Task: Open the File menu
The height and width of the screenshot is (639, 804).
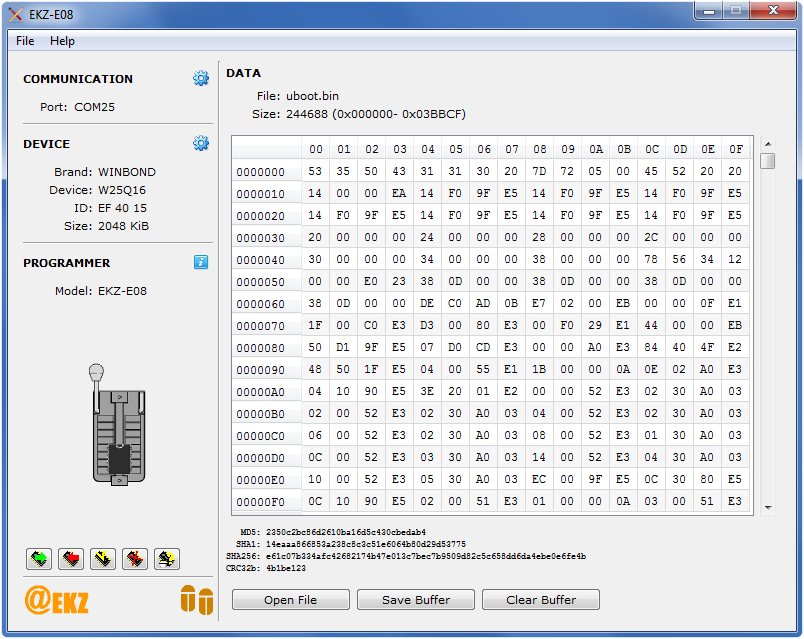Action: click(x=25, y=41)
